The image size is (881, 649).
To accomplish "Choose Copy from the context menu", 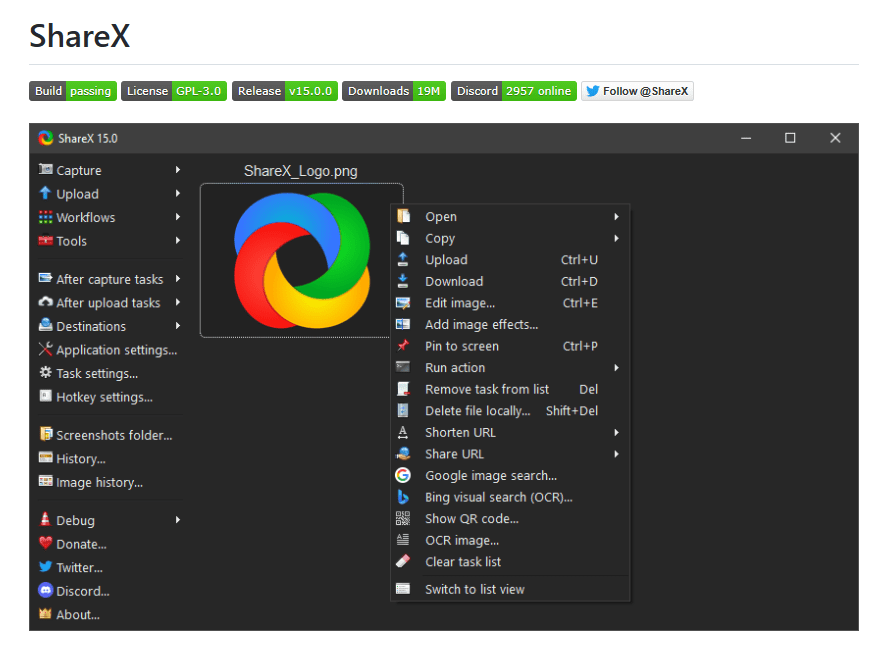I will pyautogui.click(x=510, y=238).
